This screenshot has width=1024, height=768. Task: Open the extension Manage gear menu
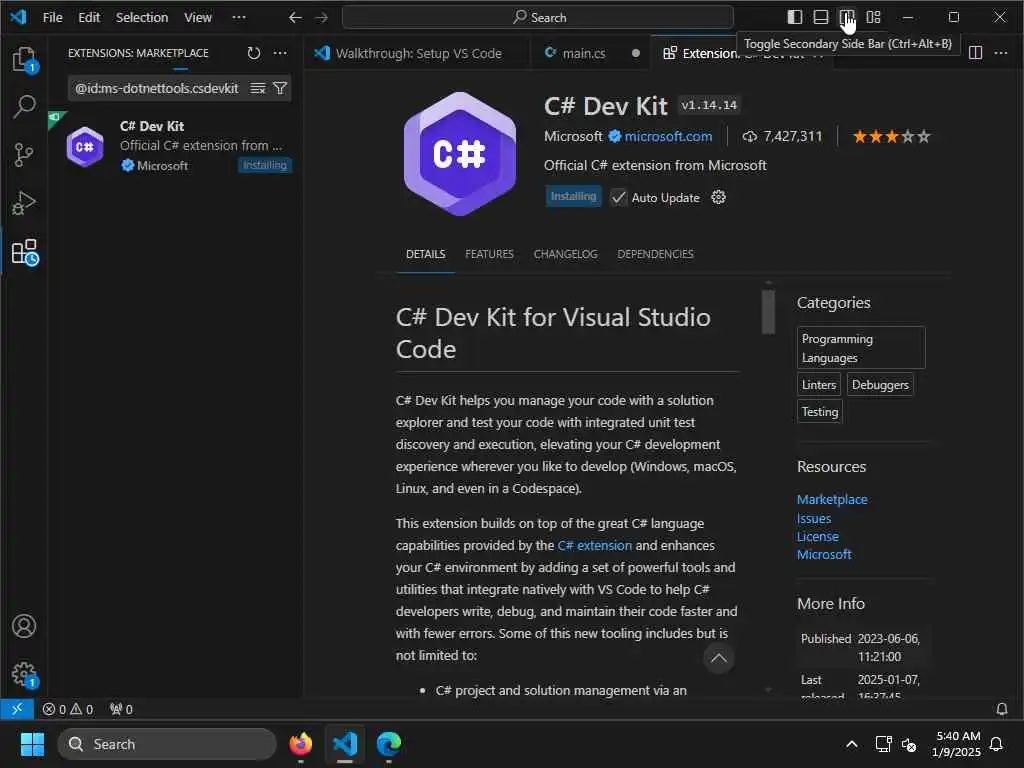718,197
